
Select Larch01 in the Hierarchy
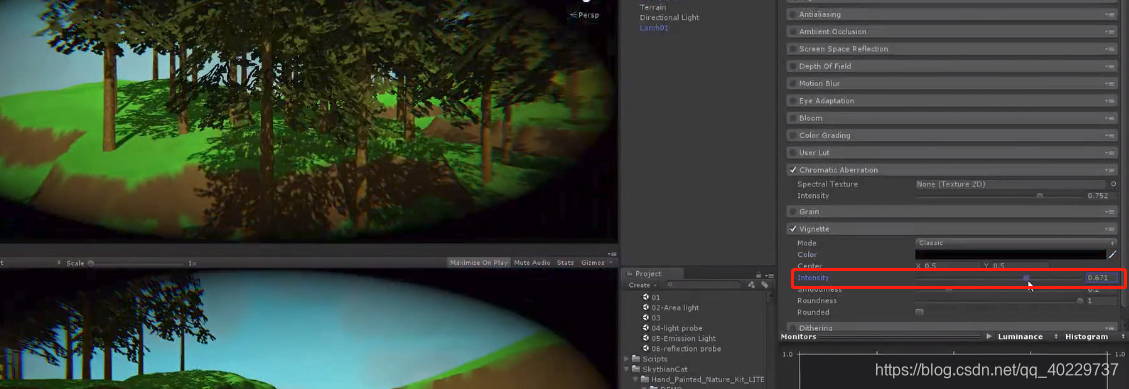pos(654,28)
